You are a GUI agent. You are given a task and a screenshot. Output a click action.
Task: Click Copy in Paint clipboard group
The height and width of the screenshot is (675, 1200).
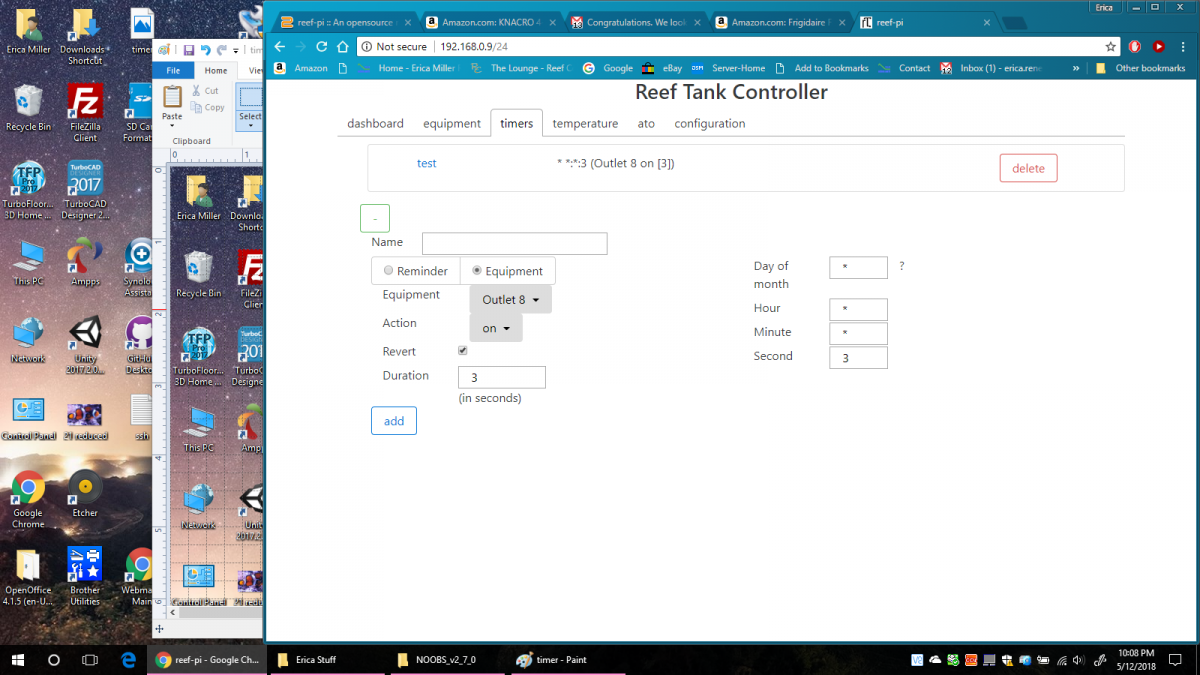[x=207, y=107]
